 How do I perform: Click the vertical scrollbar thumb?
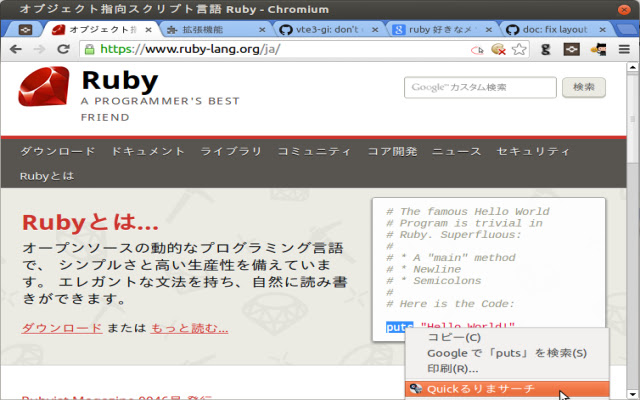[633, 117]
